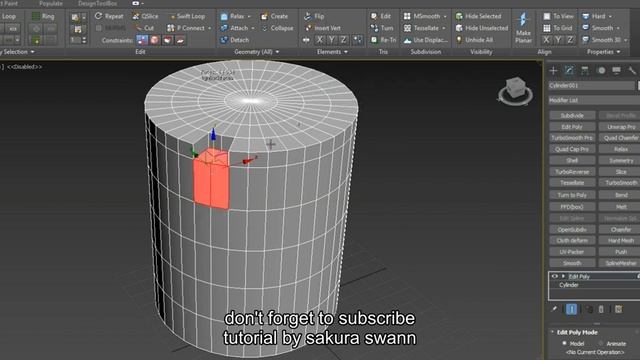
Task: Apply Hard edge property
Action: [x=594, y=16]
